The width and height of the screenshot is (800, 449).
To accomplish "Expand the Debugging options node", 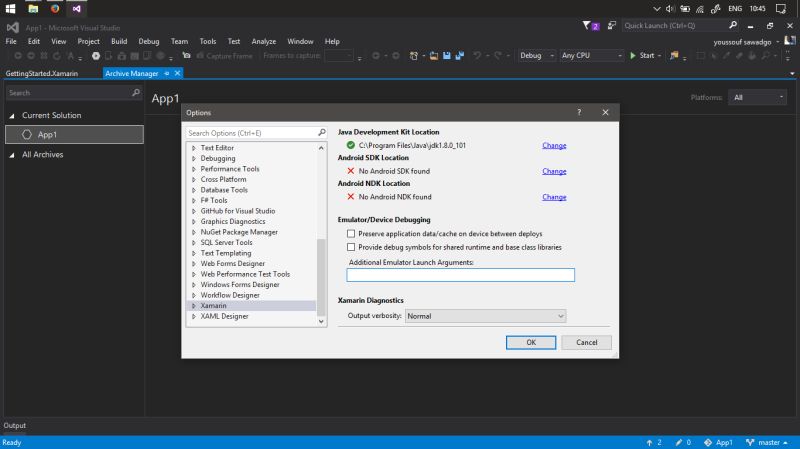I will click(194, 159).
